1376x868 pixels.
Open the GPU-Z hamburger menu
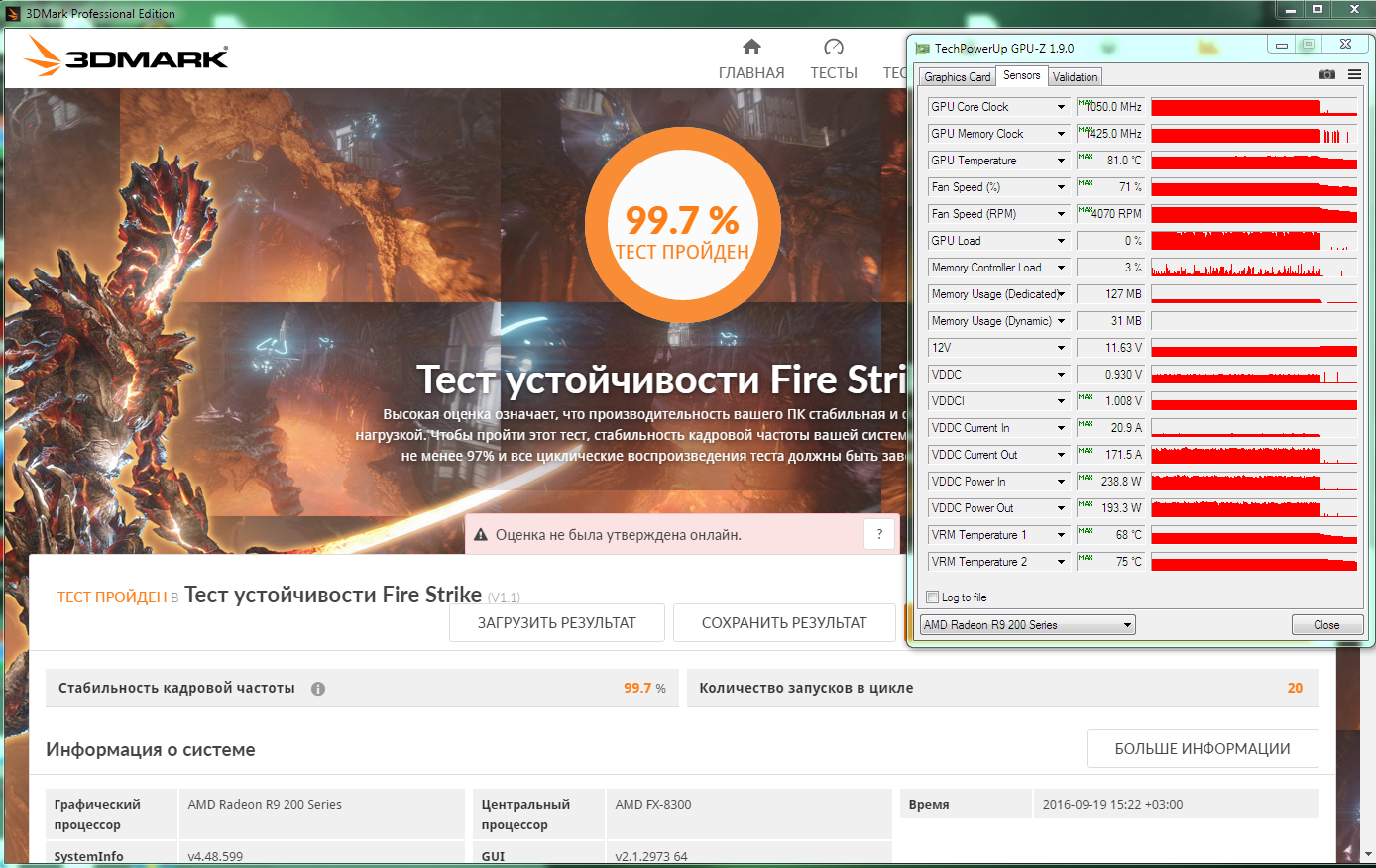(x=1354, y=75)
